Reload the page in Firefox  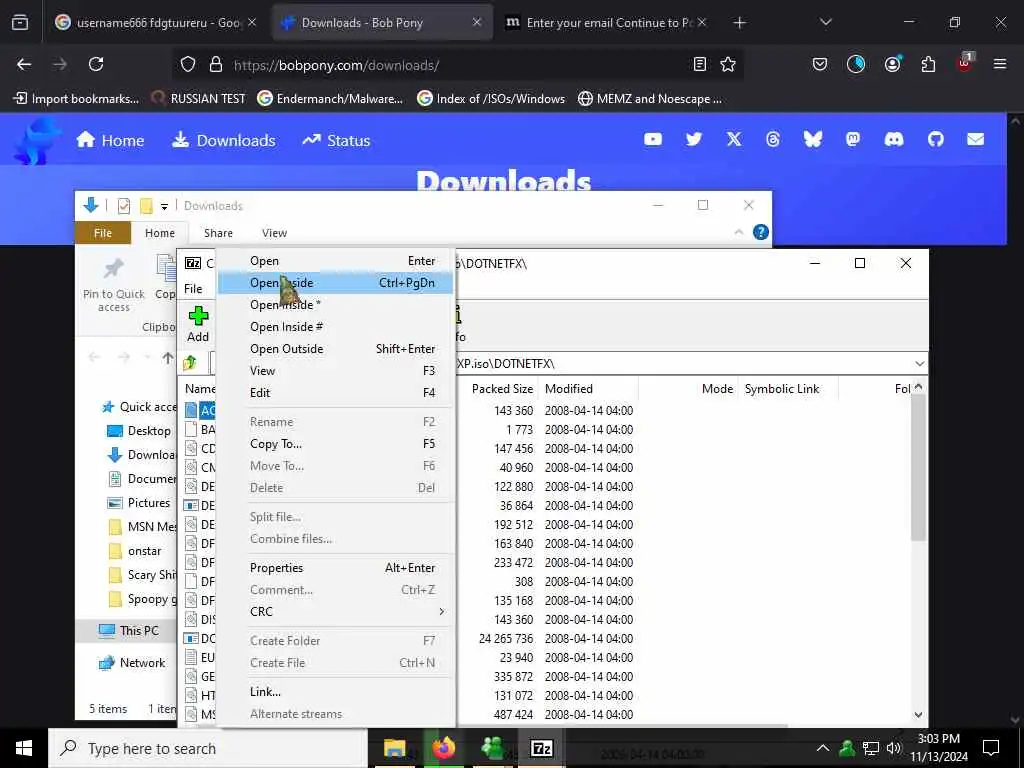pyautogui.click(x=96, y=64)
